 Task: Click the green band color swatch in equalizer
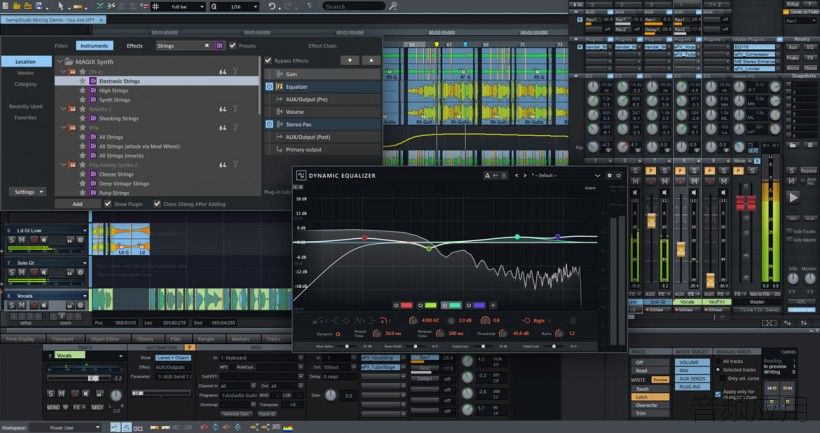point(430,305)
